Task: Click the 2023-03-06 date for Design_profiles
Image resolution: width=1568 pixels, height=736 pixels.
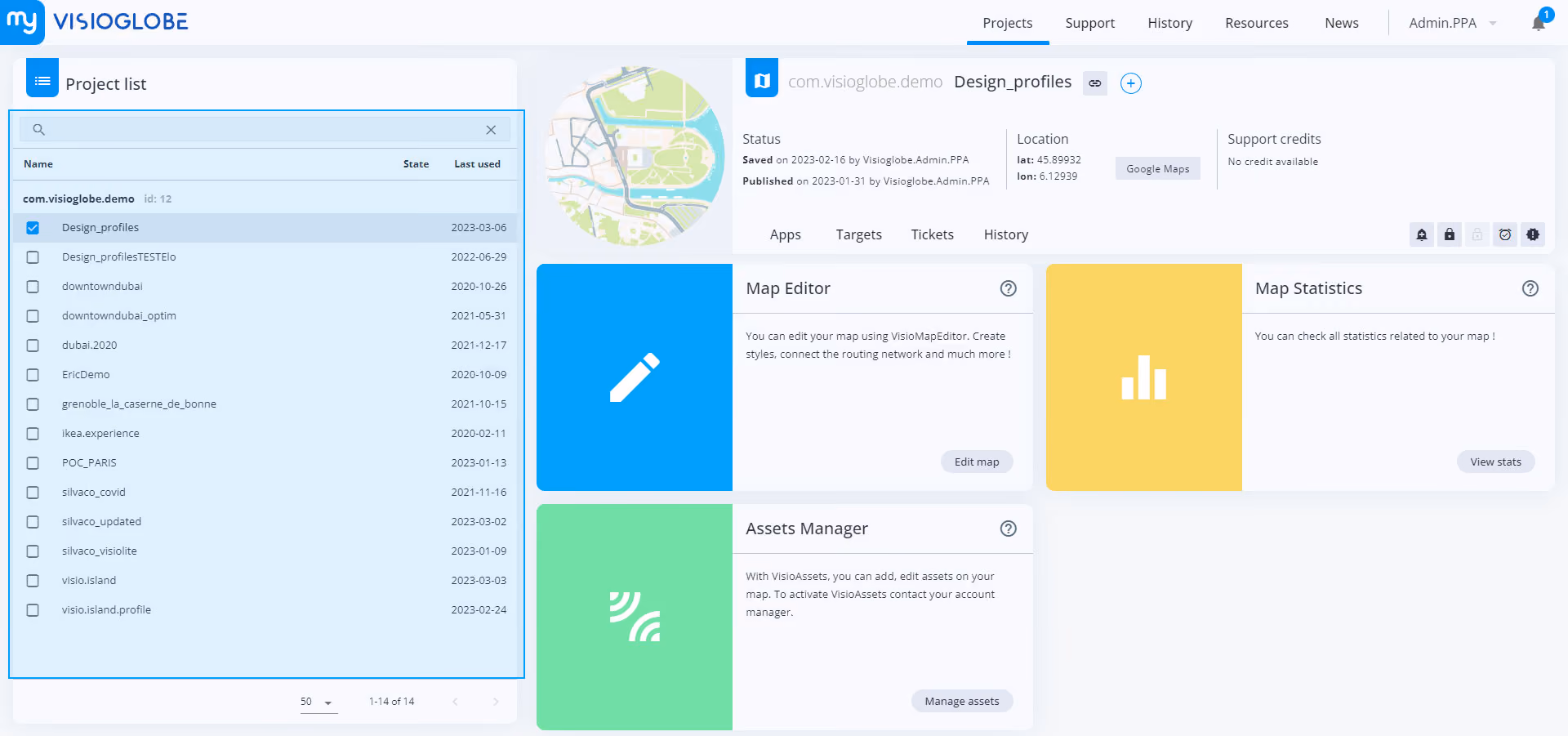Action: (x=479, y=228)
